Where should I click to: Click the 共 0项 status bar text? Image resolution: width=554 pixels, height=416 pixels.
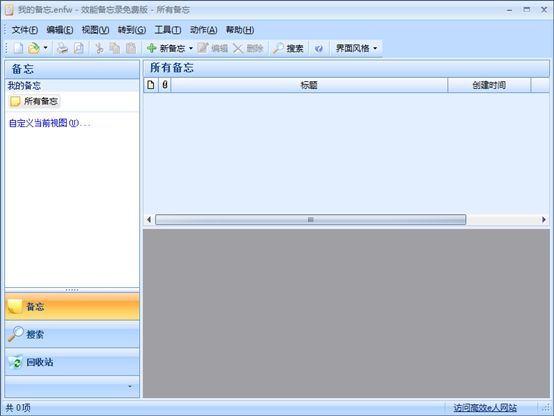tap(18, 408)
